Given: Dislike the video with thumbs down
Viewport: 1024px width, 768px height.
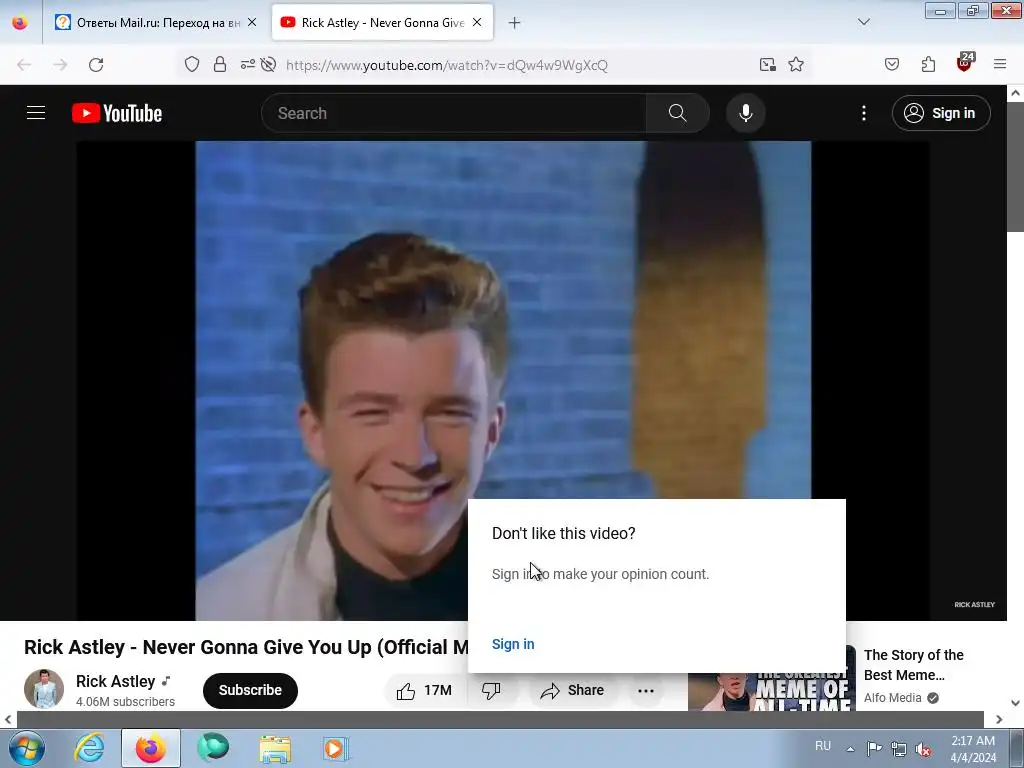Looking at the screenshot, I should tap(491, 690).
